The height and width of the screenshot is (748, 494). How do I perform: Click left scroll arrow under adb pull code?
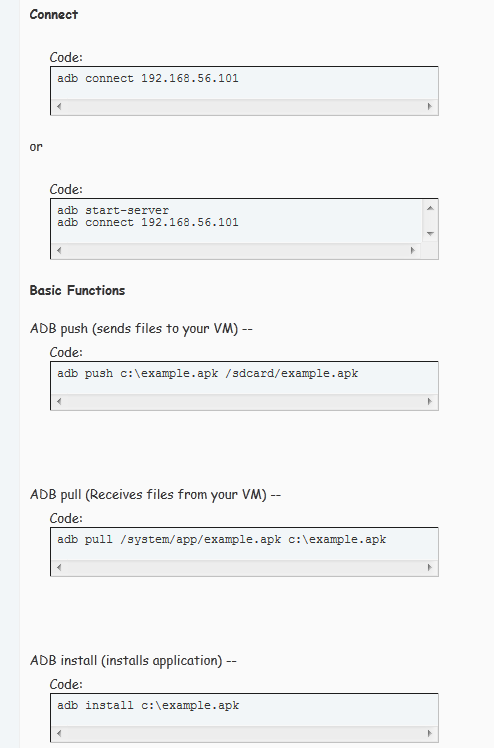tap(59, 567)
